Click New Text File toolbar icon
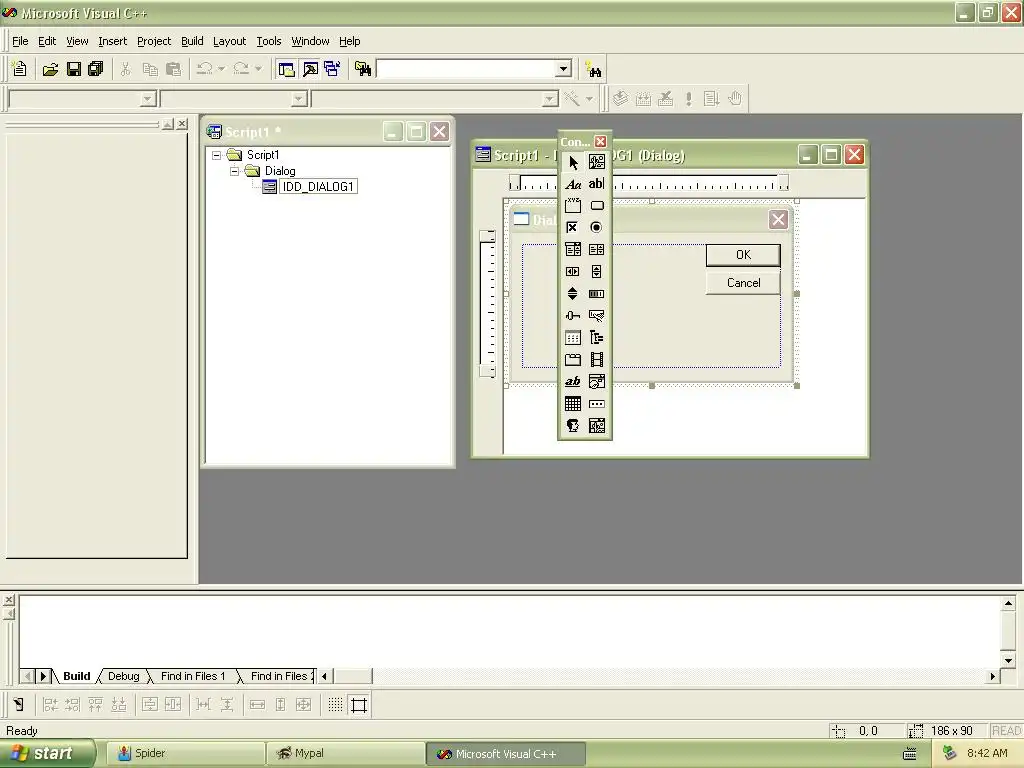The width and height of the screenshot is (1024, 768). point(20,69)
